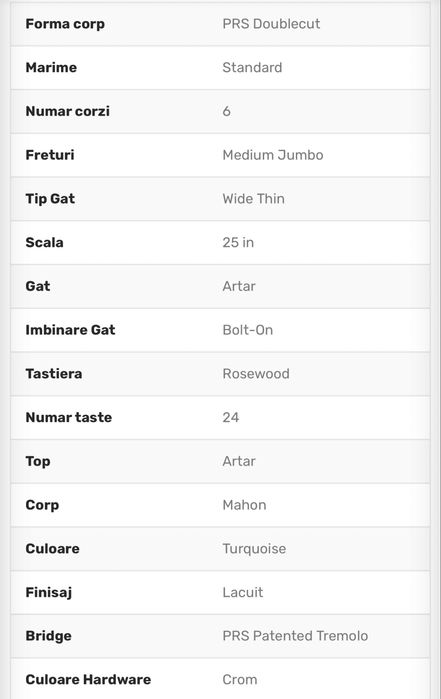Select Medium Jumbo frets value

click(x=273, y=155)
